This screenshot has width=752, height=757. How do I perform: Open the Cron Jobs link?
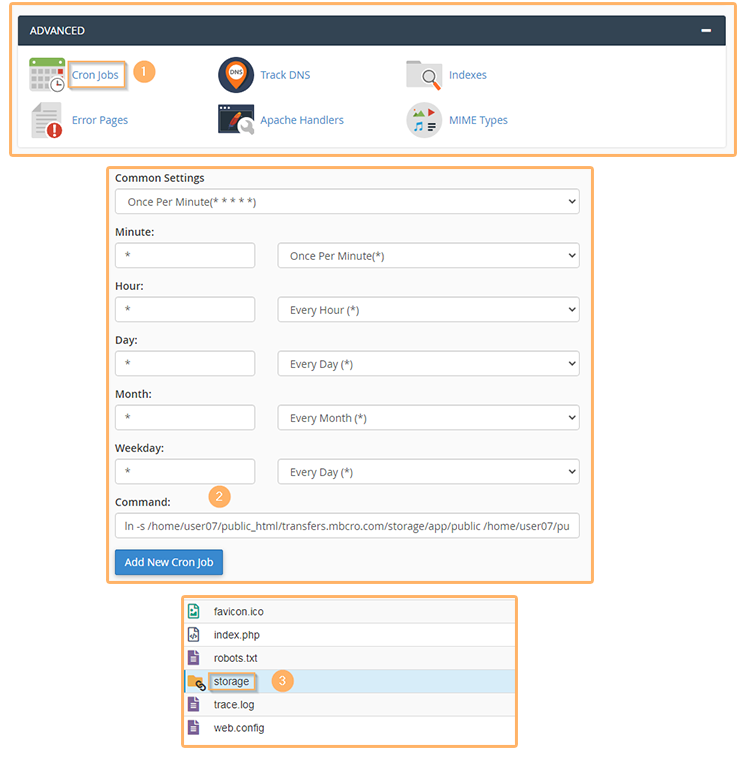click(x=95, y=75)
